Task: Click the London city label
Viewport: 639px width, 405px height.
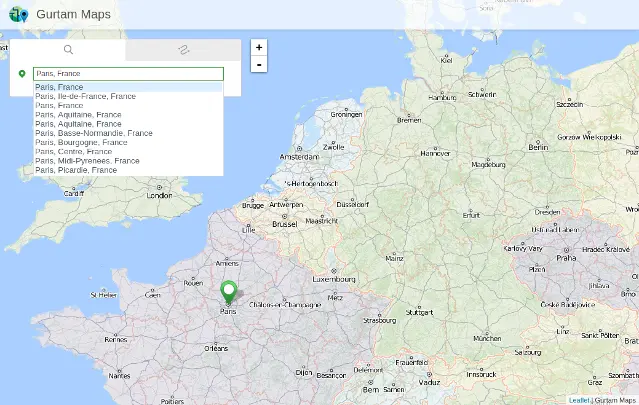Action: (x=159, y=196)
